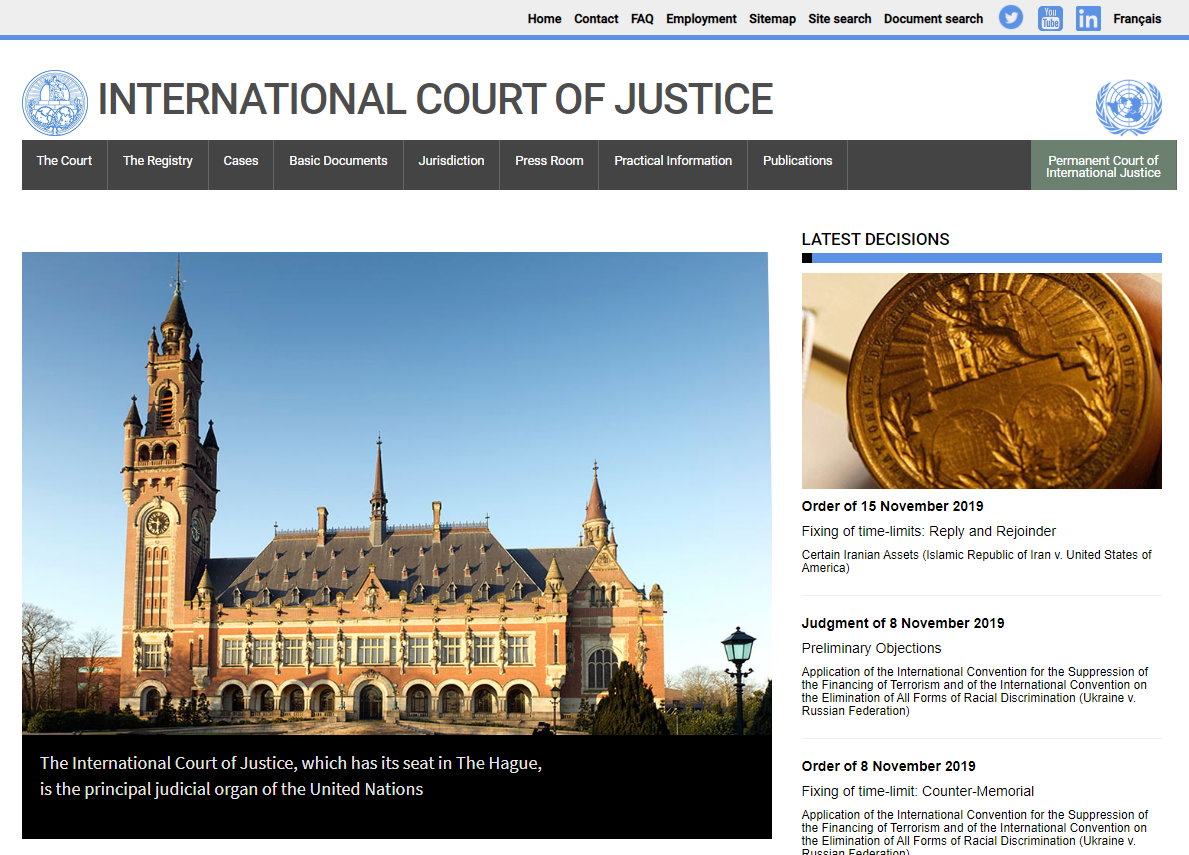Open Basic Documents menu
This screenshot has width=1189, height=855.
click(338, 164)
